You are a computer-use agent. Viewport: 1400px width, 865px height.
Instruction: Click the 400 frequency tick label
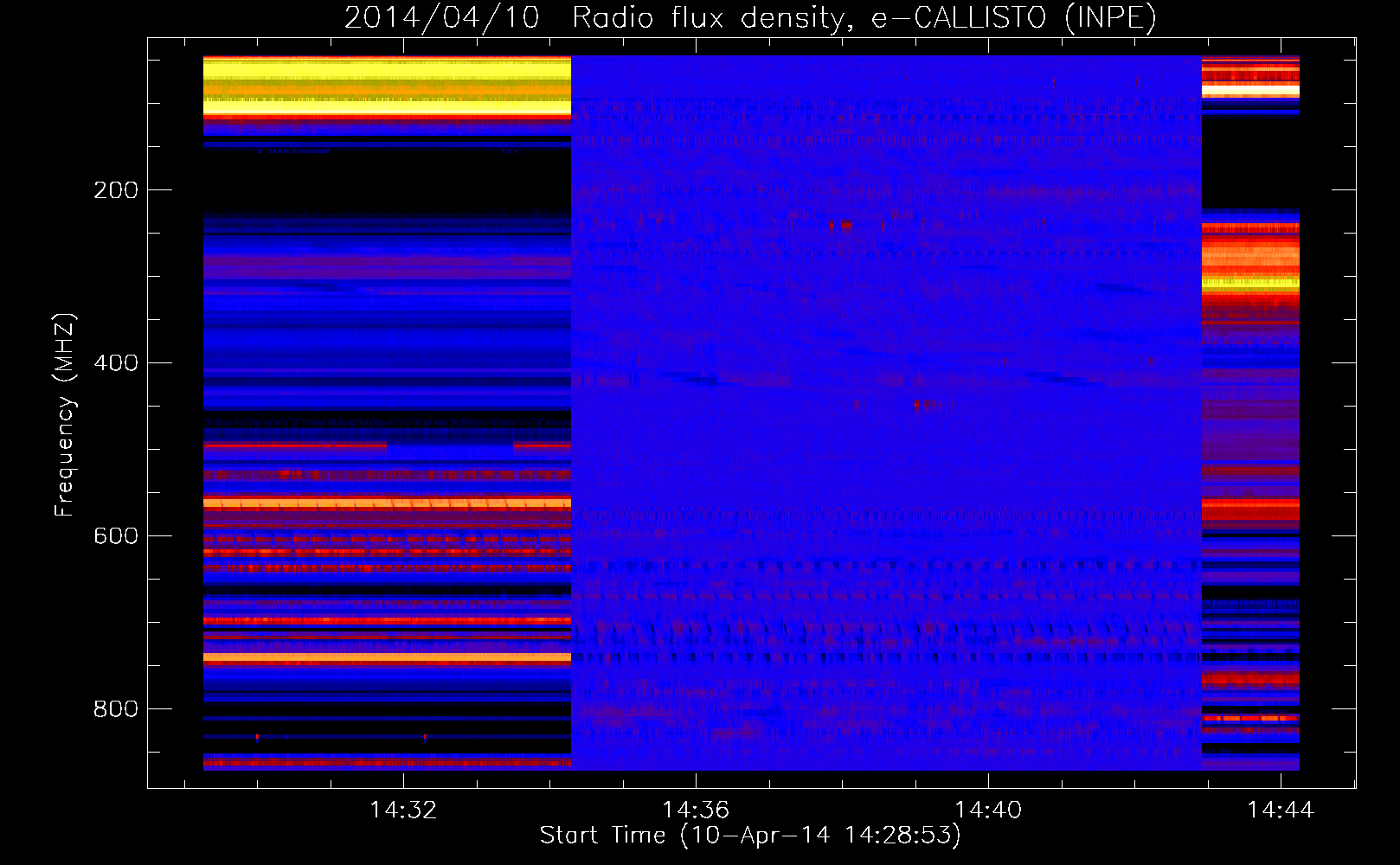tap(116, 363)
